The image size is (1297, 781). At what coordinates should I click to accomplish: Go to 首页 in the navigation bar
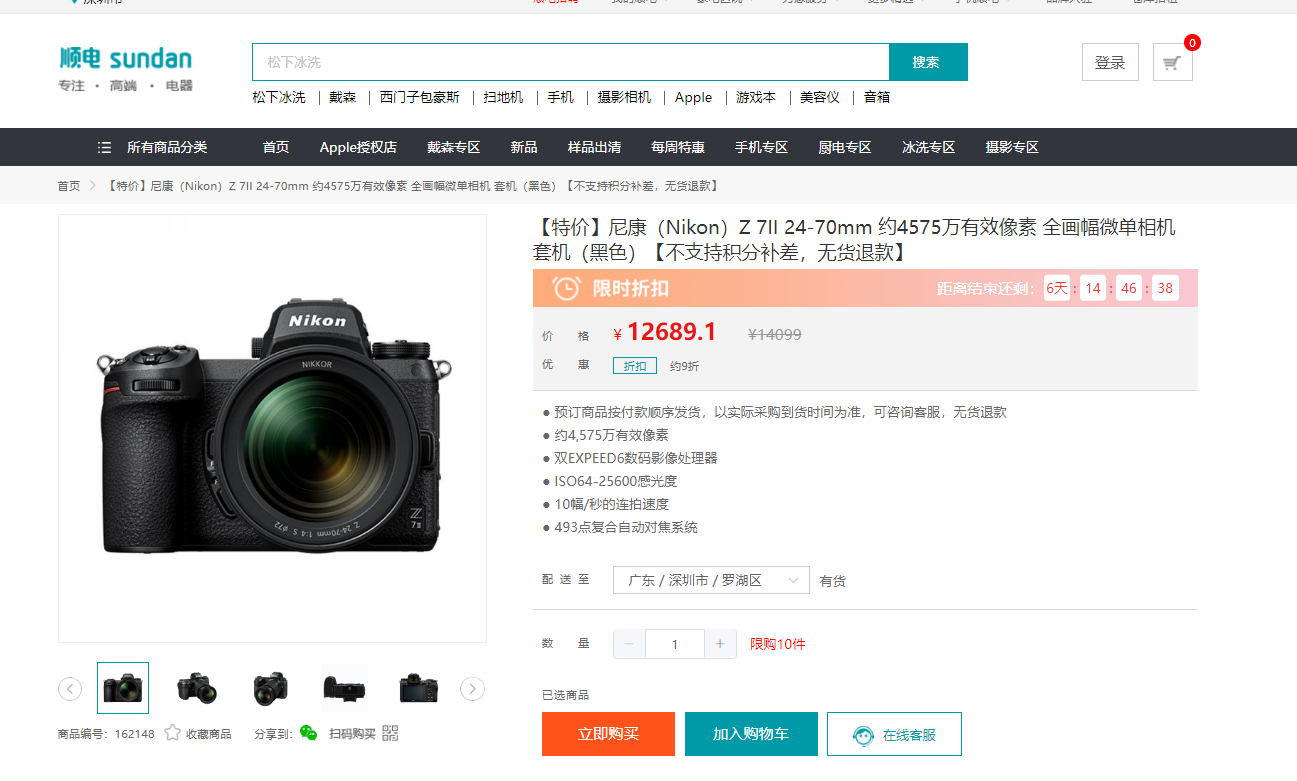276,147
